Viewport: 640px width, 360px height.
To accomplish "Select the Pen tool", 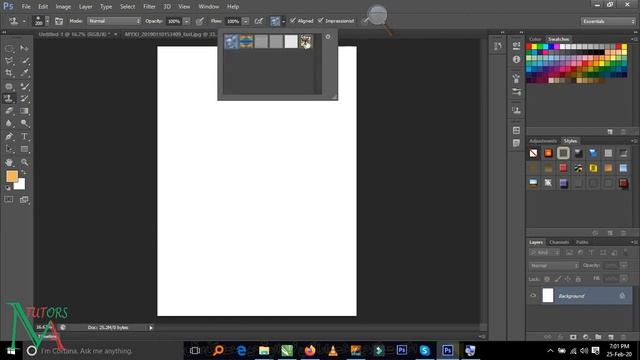I will tap(9, 136).
